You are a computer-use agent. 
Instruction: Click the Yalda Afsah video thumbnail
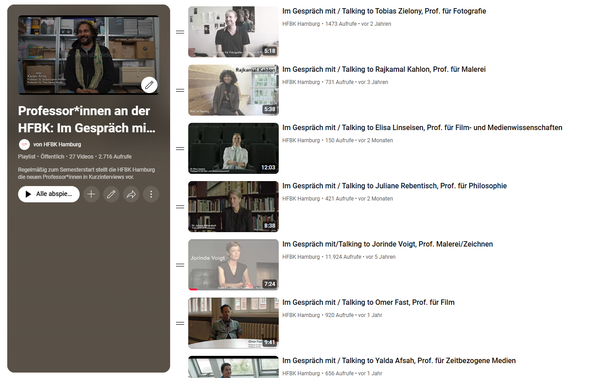point(233,367)
